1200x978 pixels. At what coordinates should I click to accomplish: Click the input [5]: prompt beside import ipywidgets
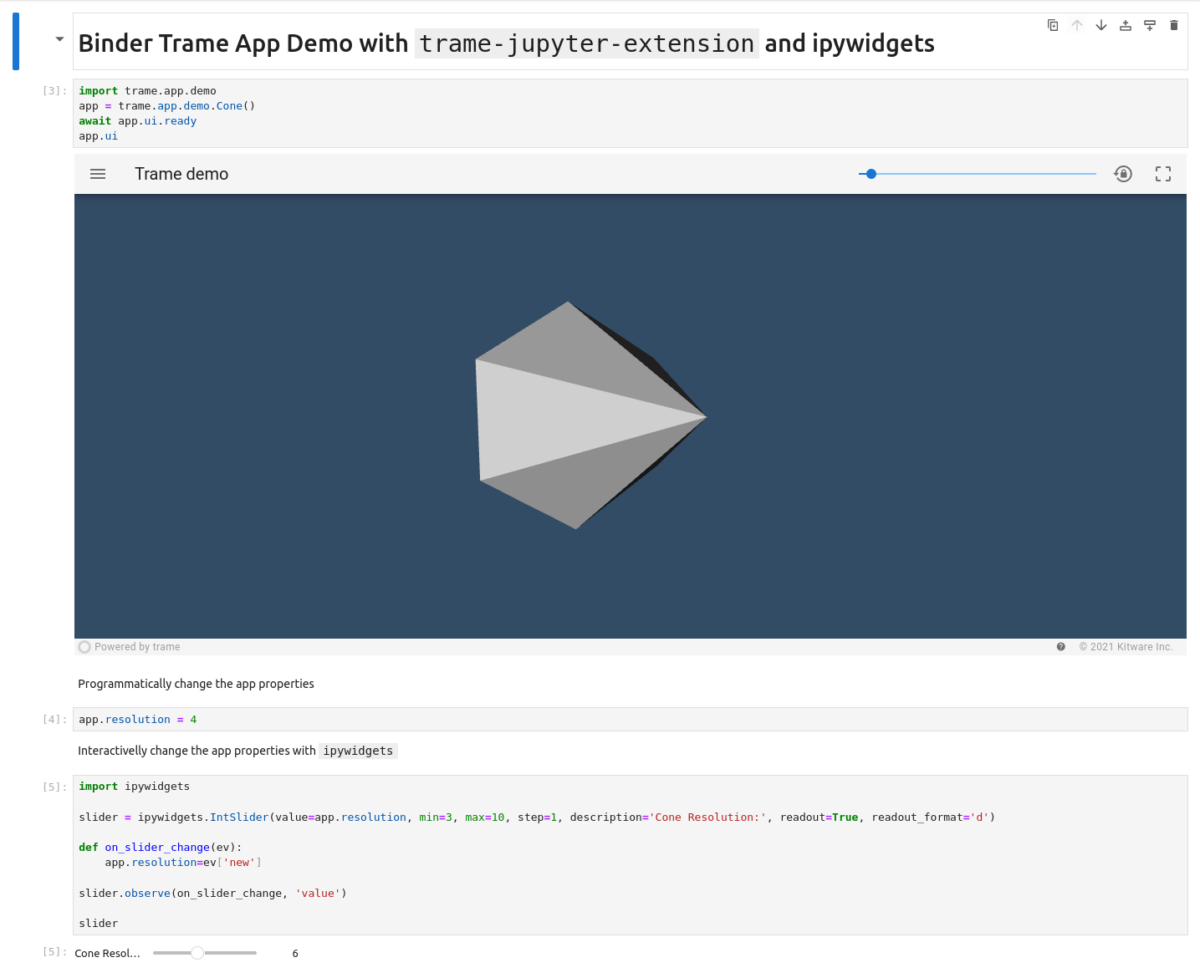(55, 787)
